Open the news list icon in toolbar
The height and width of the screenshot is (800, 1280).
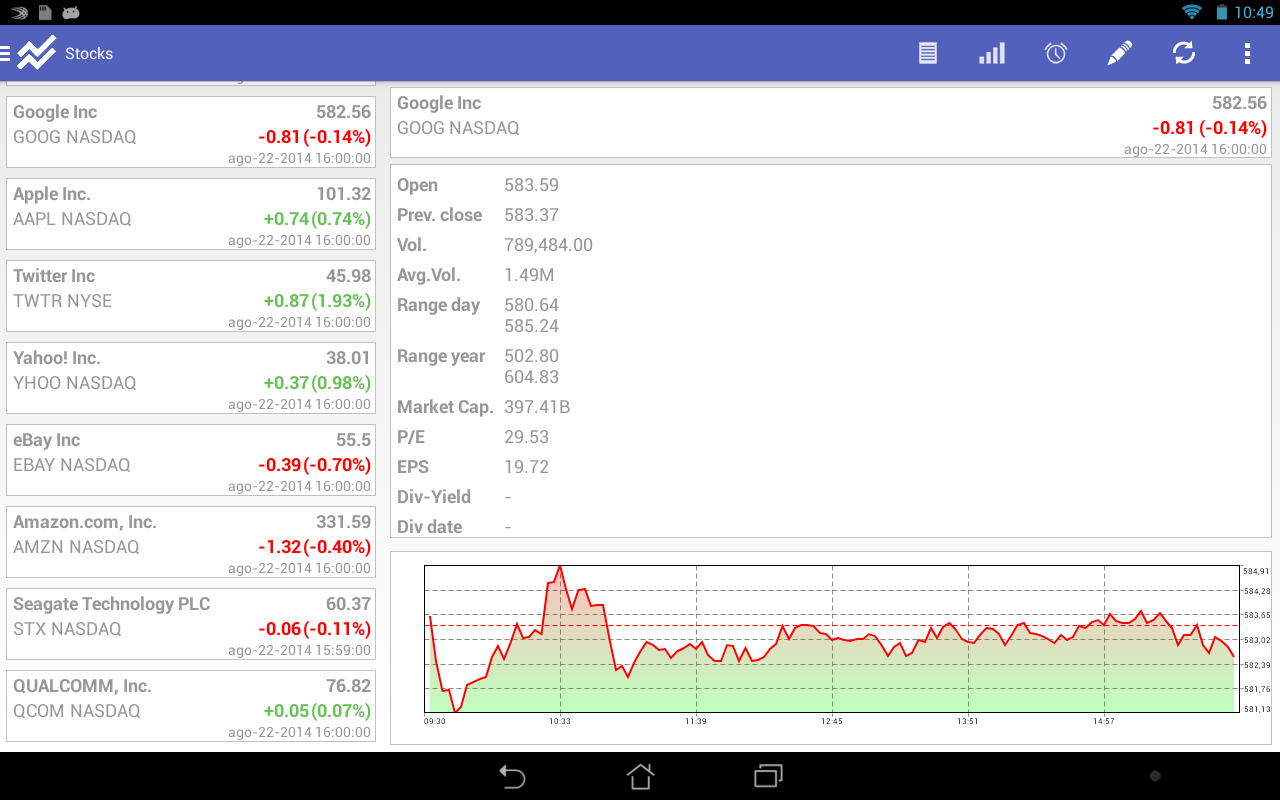[x=928, y=53]
